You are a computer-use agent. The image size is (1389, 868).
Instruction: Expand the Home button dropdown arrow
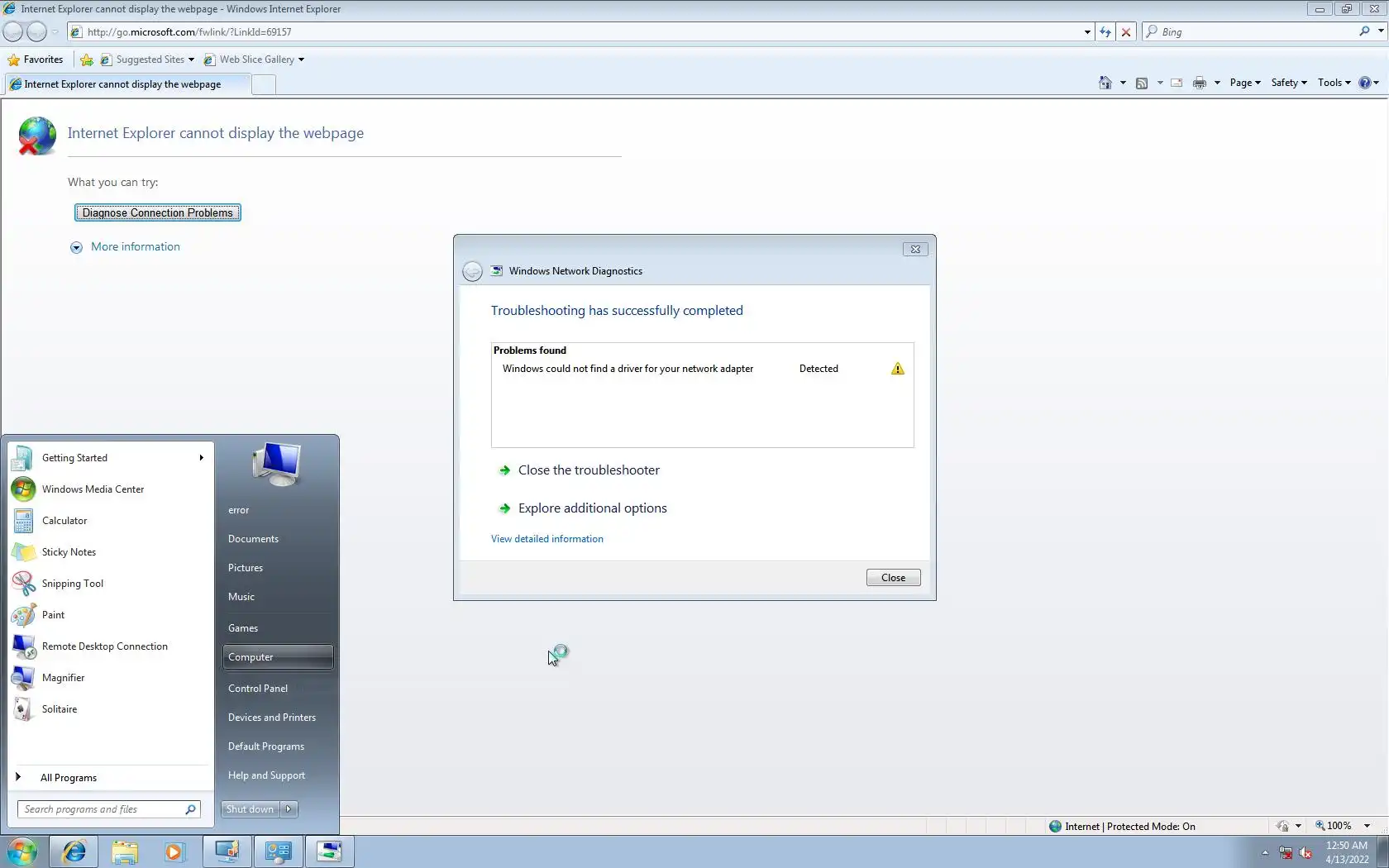pyautogui.click(x=1122, y=83)
